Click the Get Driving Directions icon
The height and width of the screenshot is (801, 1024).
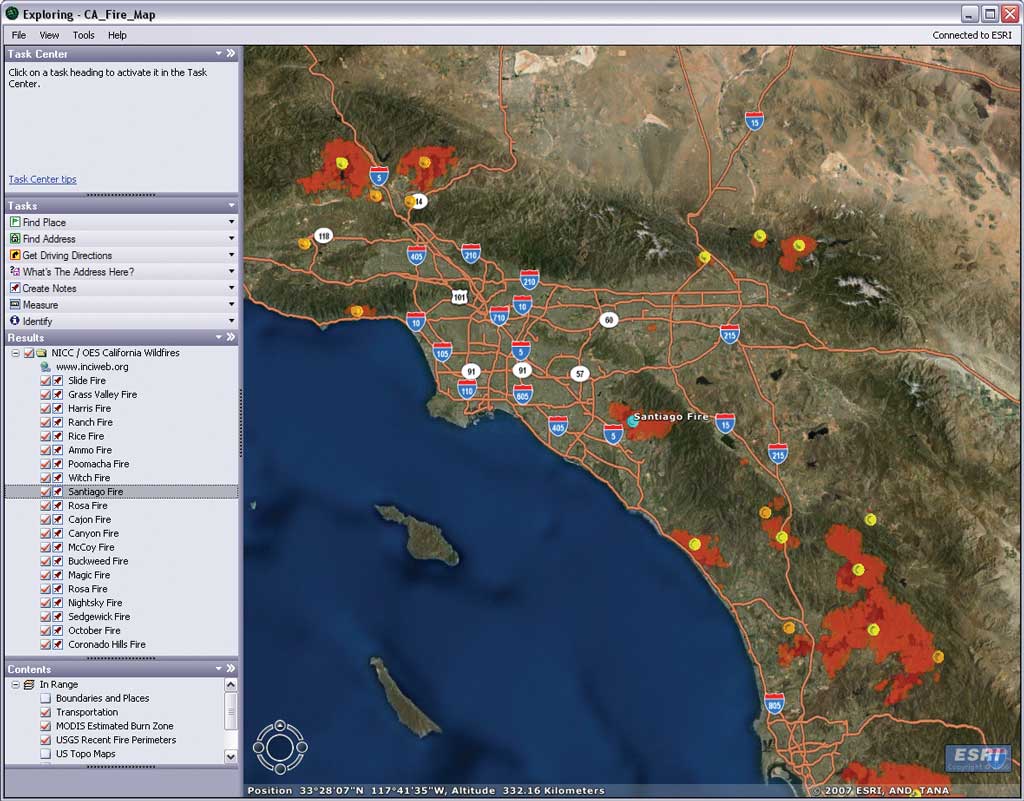15,255
